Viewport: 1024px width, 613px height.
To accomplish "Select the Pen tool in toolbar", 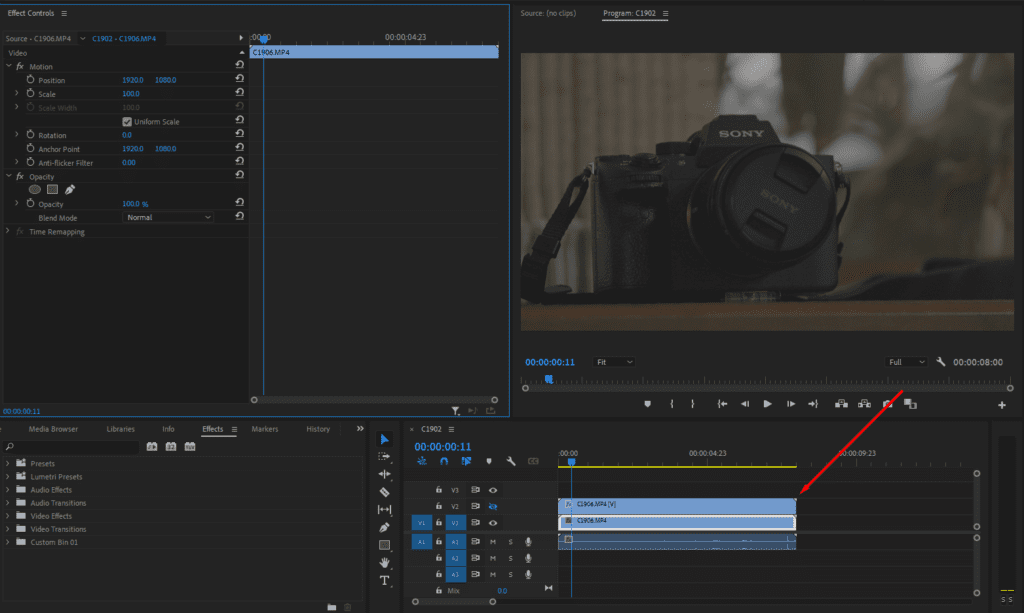I will pos(384,527).
